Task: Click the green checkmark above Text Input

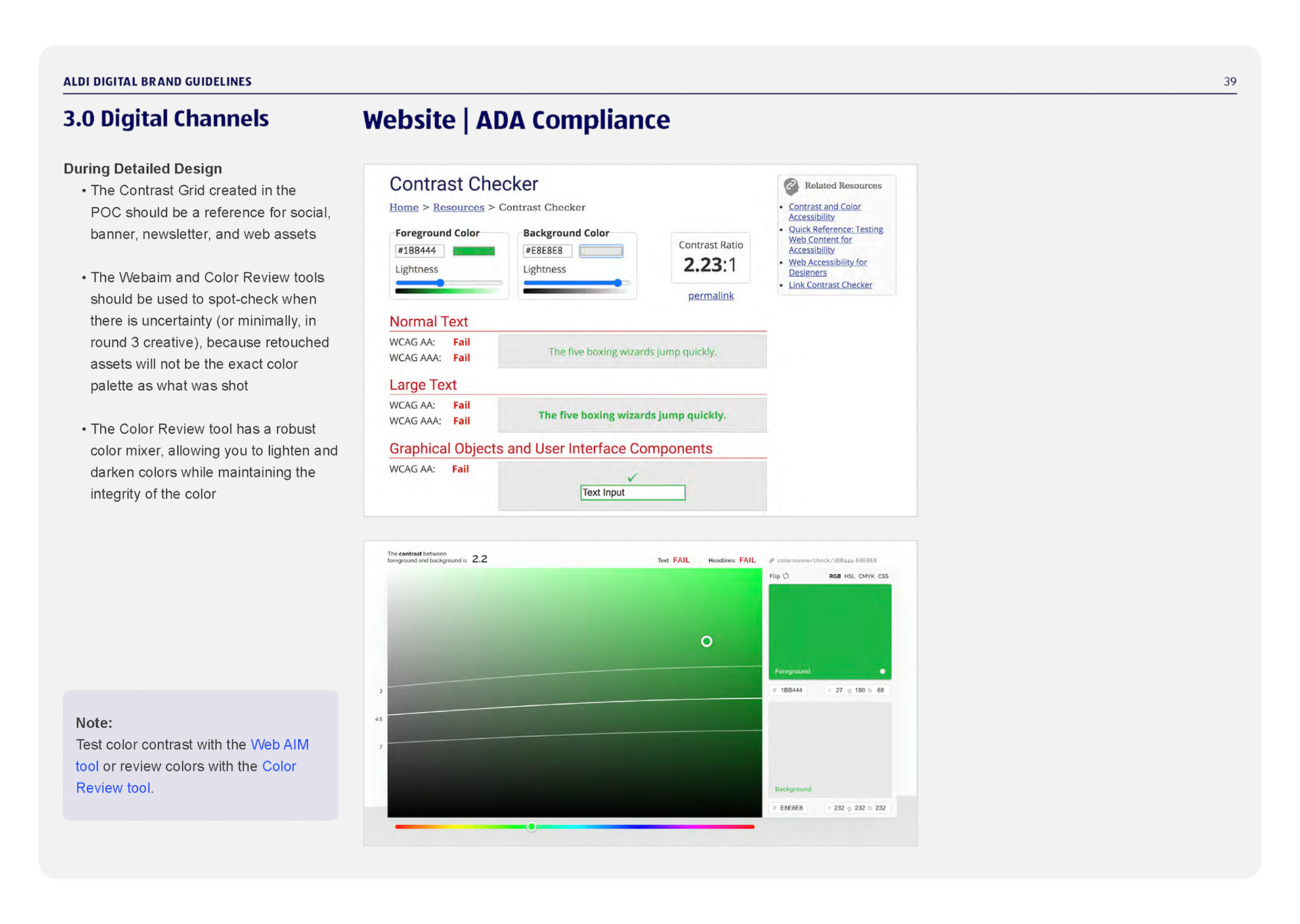Action: tap(632, 478)
